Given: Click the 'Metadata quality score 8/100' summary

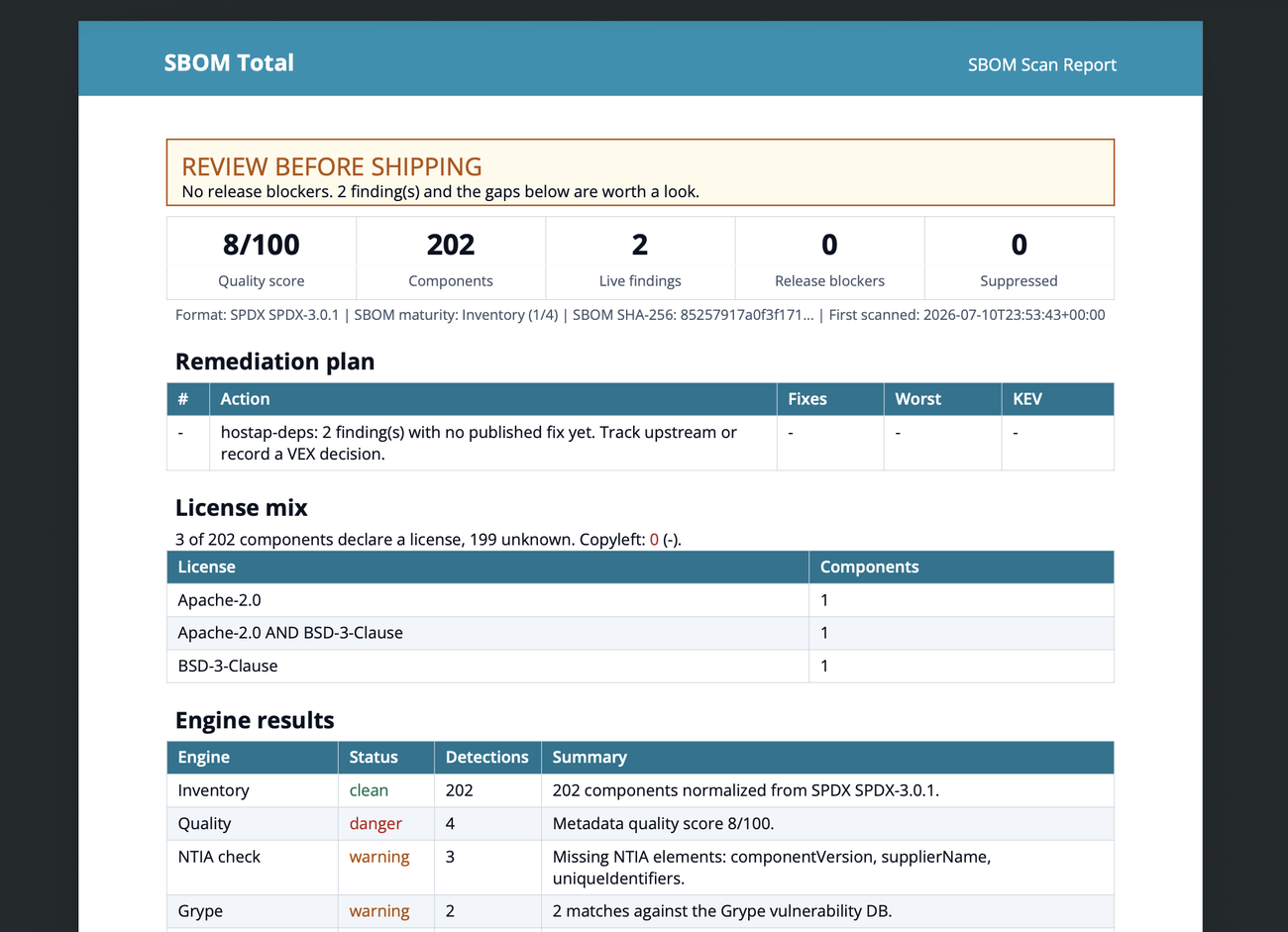Looking at the screenshot, I should 664,824.
